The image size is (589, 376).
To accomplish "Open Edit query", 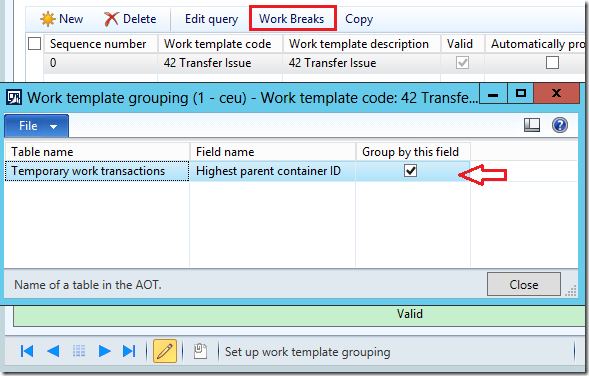I will pos(211,19).
